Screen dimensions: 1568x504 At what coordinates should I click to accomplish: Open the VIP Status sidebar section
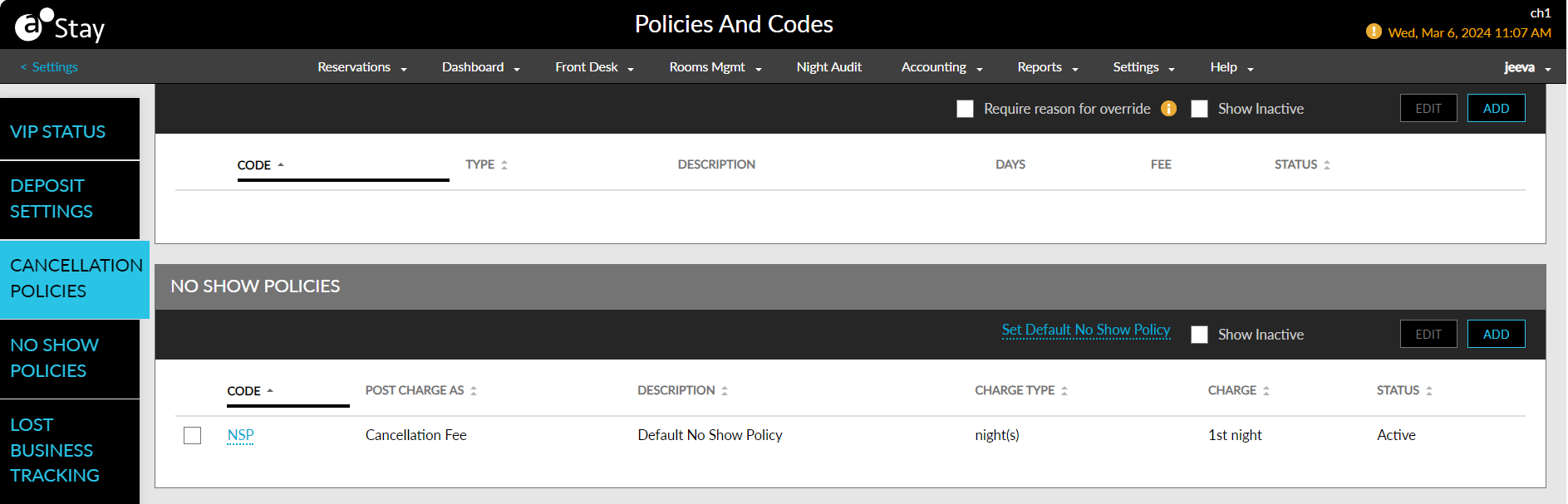tap(70, 130)
